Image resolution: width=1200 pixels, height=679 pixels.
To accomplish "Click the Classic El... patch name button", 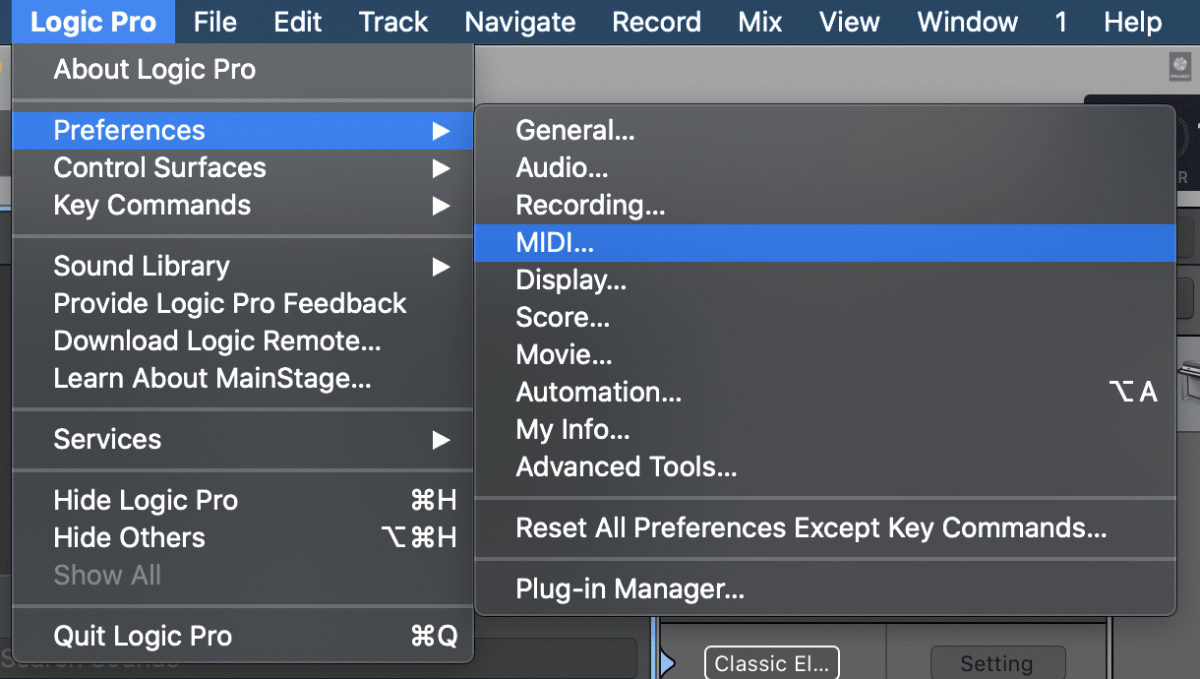I will (771, 663).
